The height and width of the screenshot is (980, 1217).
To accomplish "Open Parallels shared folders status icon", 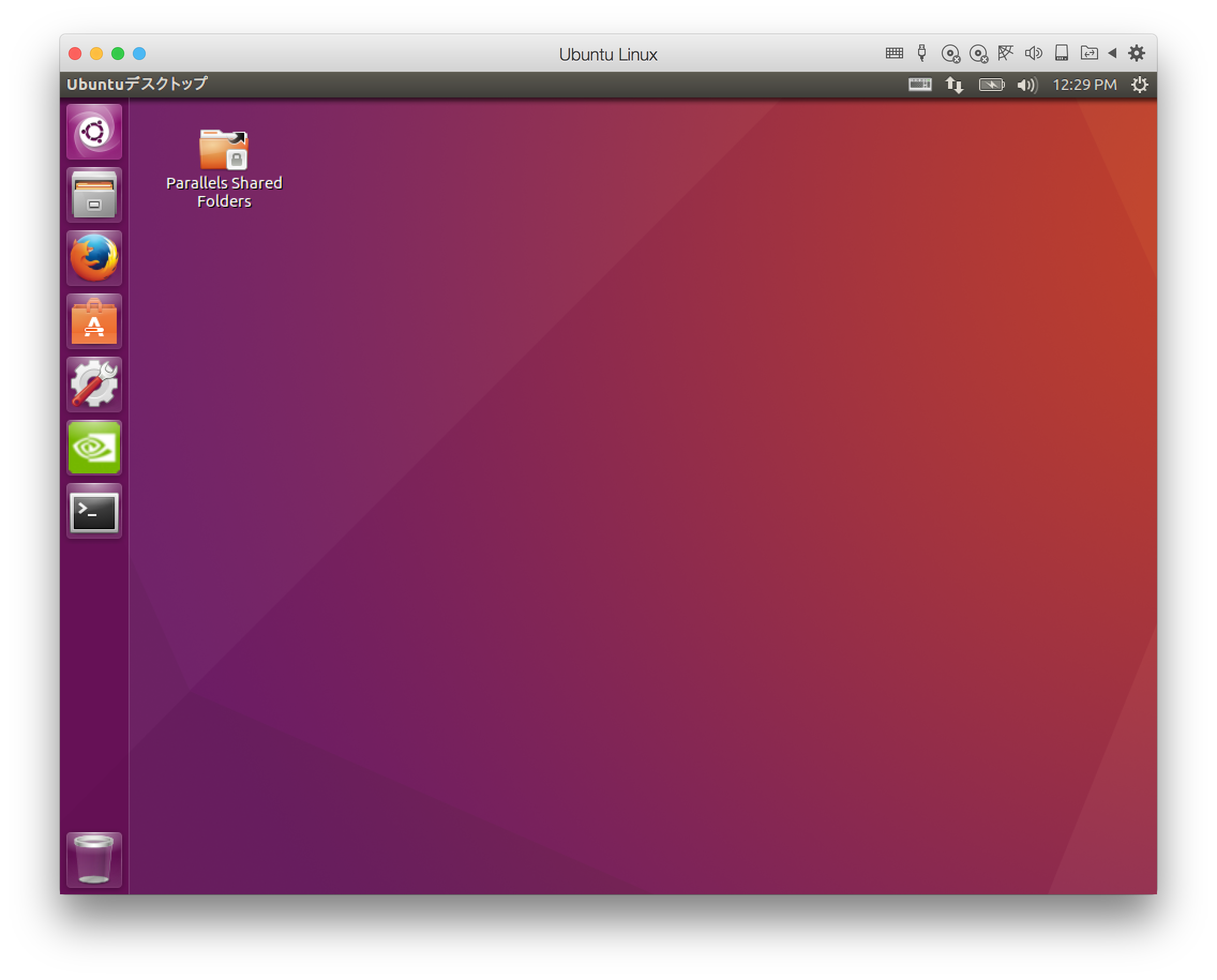I will tap(1089, 53).
